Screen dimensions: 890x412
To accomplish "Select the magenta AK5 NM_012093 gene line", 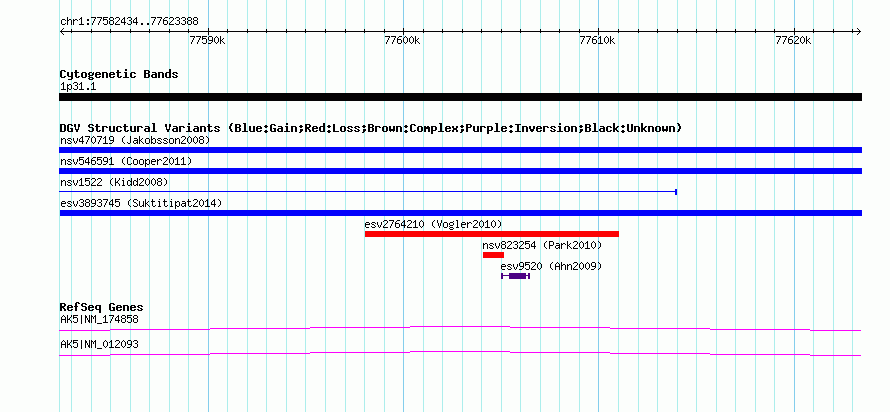I will (460, 354).
